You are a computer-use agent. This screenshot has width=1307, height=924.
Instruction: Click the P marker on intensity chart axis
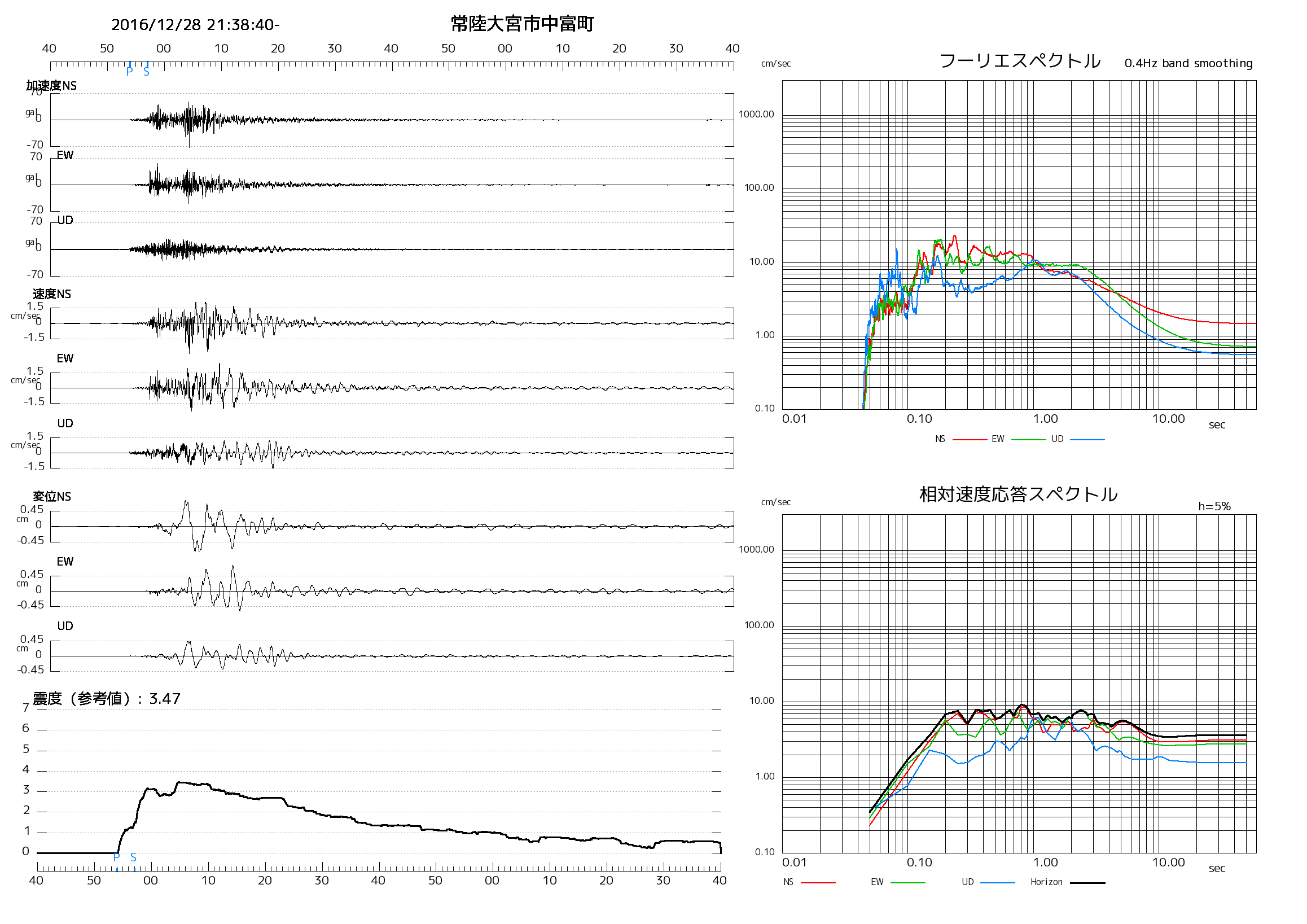[x=117, y=857]
